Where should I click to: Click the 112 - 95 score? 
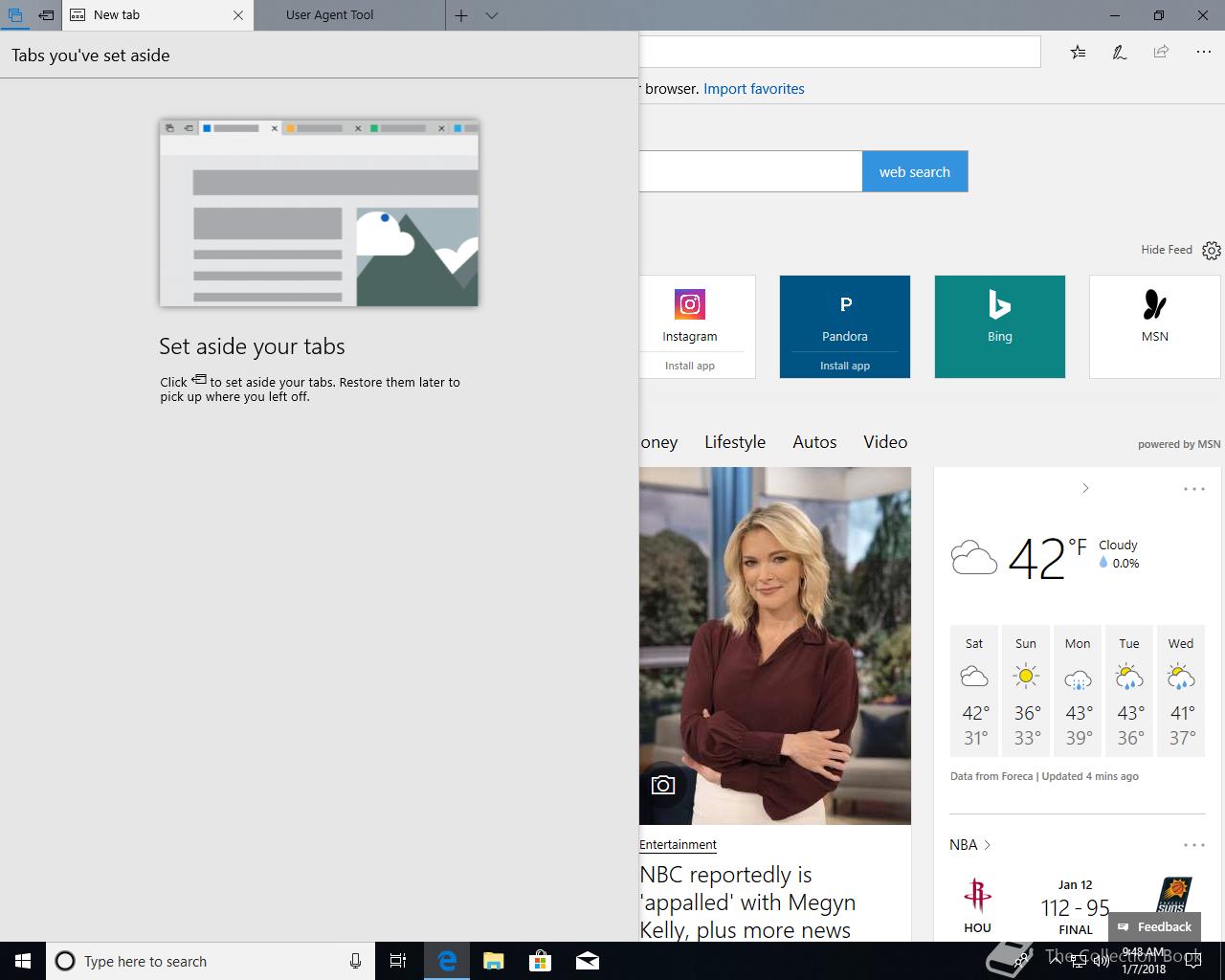(x=1076, y=907)
